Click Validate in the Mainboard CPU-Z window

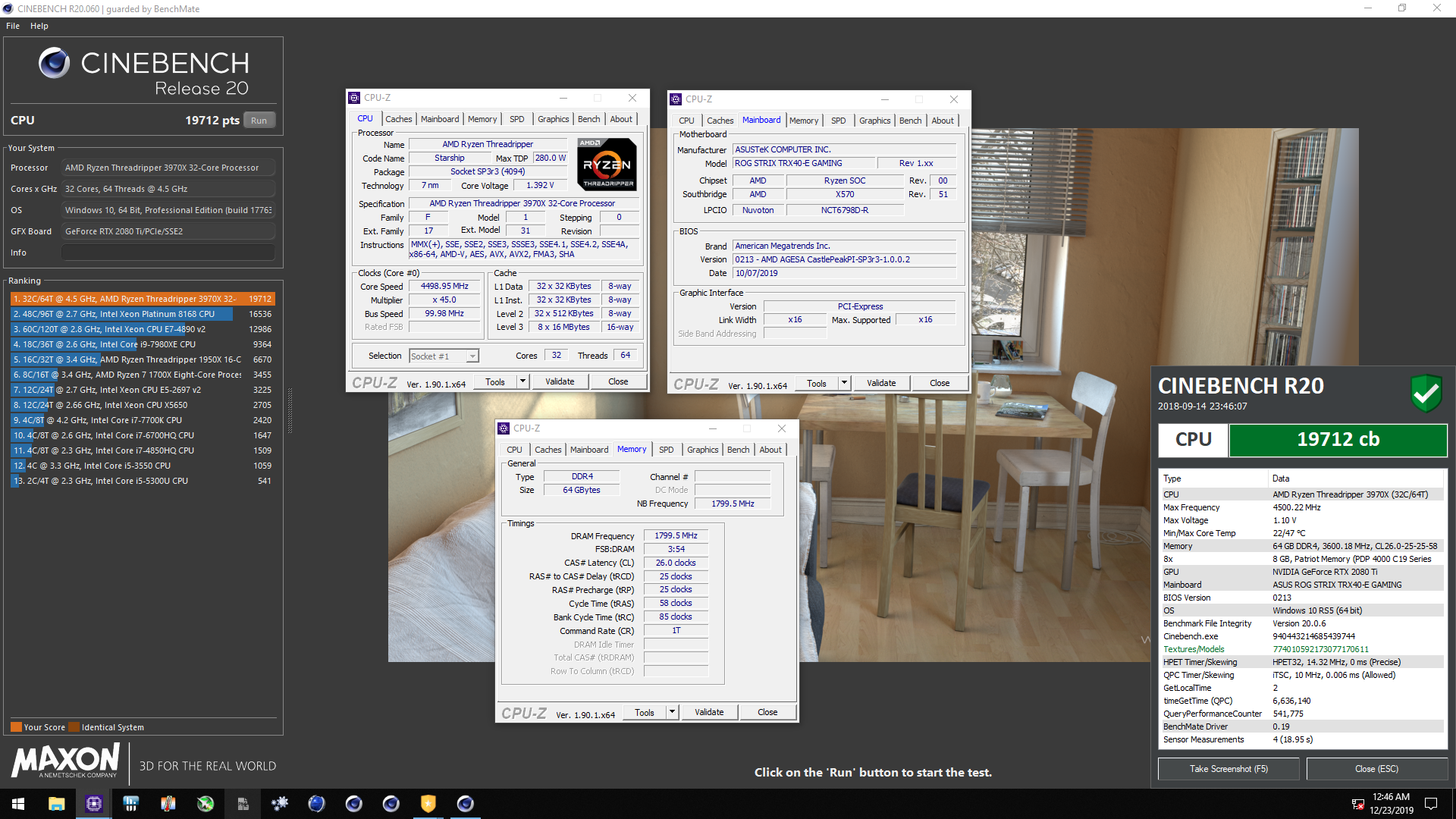pyautogui.click(x=881, y=383)
